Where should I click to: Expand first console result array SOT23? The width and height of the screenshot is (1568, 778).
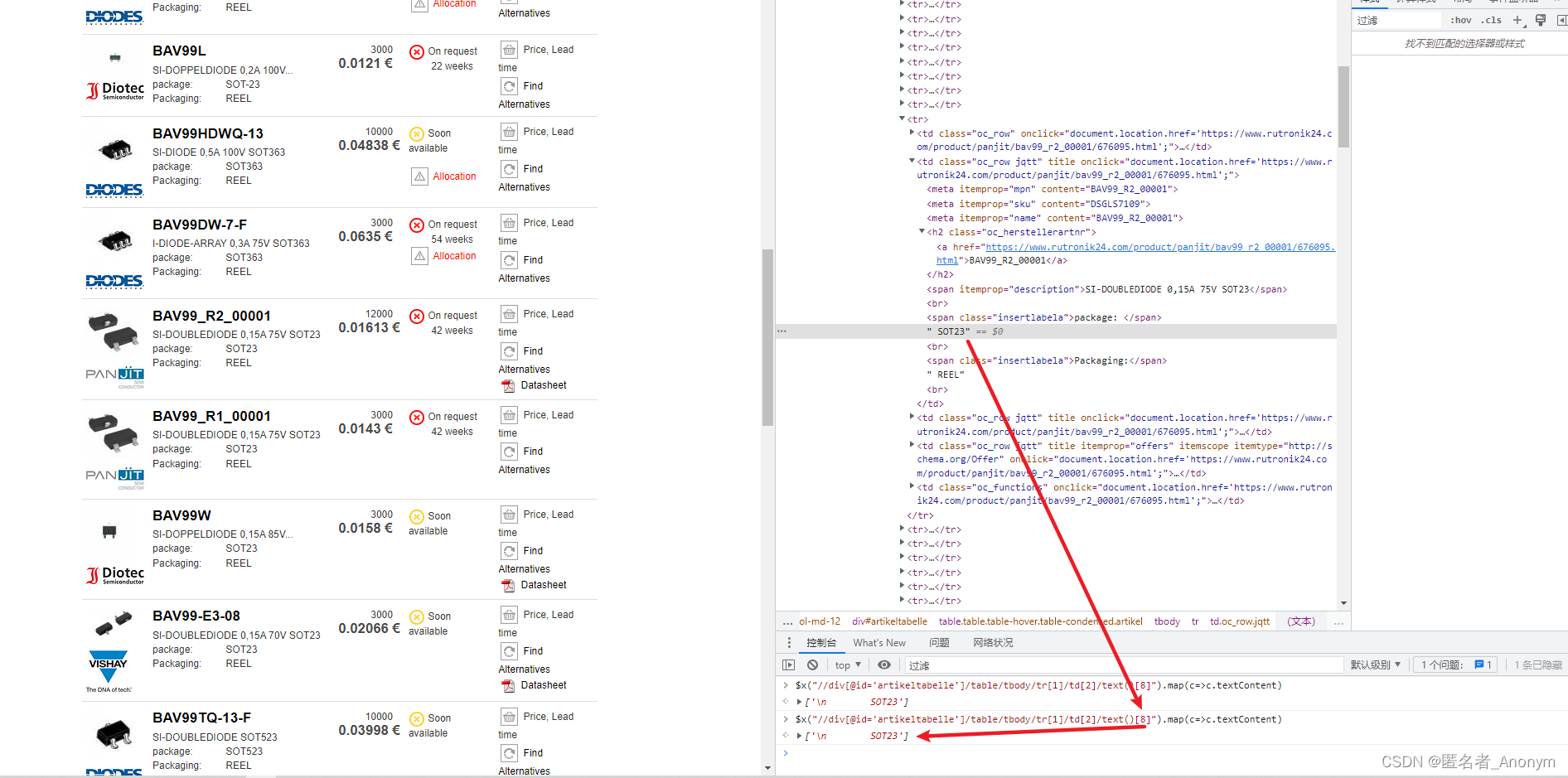click(799, 702)
